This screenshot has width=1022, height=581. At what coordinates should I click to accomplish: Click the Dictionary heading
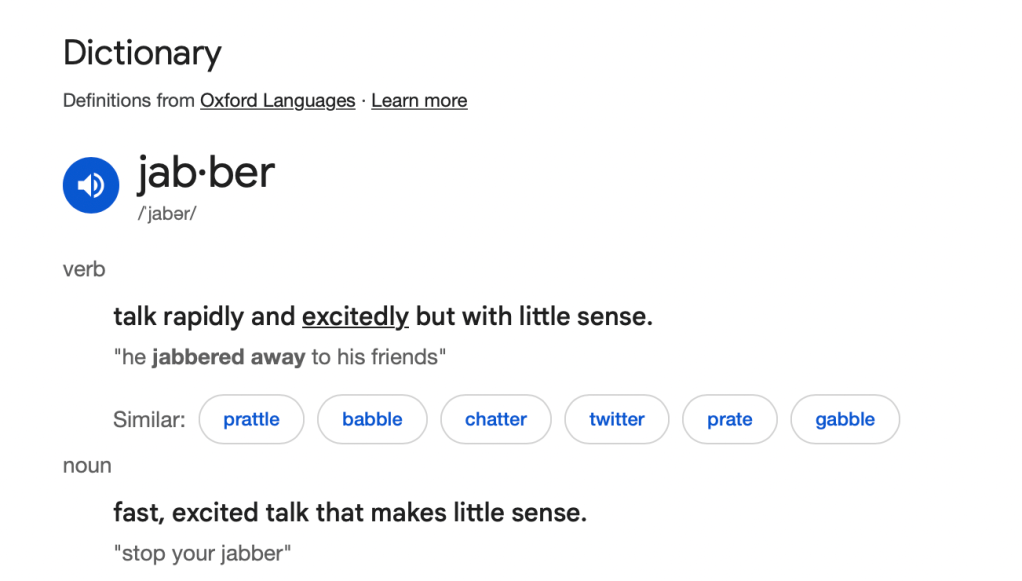[142, 53]
